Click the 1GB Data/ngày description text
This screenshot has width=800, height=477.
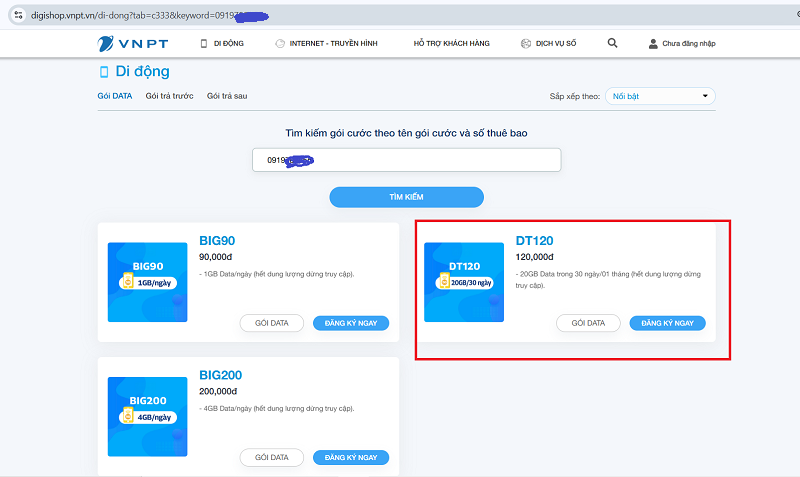[277, 274]
